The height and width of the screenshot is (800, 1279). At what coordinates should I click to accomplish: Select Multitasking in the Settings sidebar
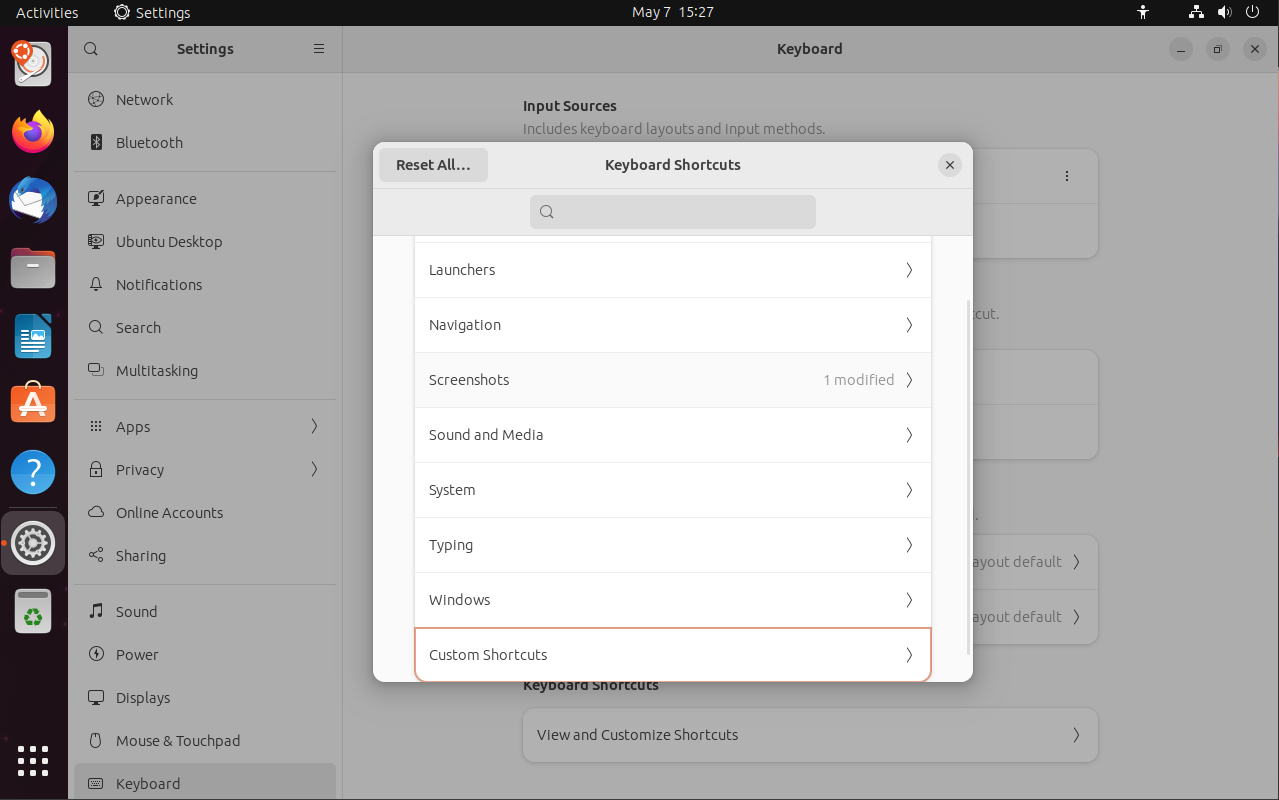click(205, 371)
